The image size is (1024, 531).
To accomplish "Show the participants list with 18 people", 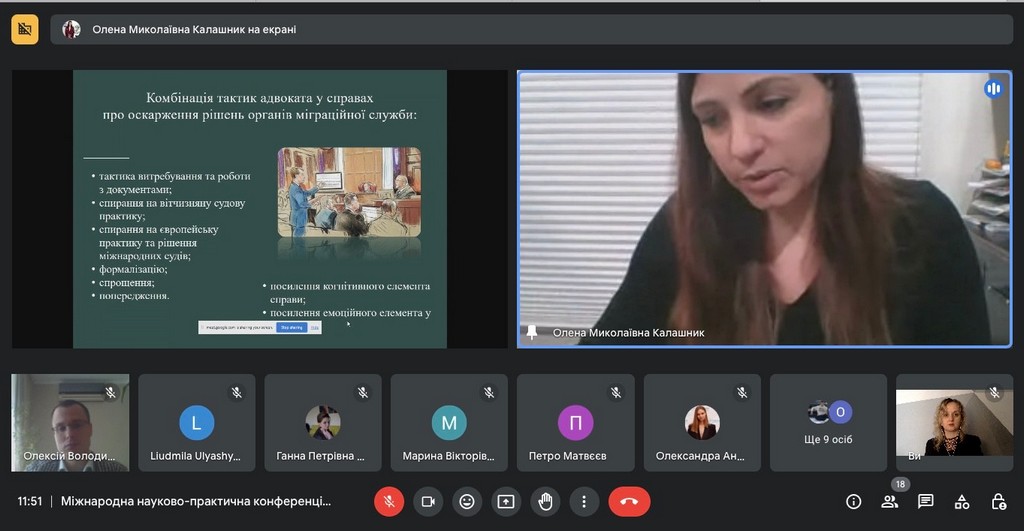I will [x=889, y=501].
